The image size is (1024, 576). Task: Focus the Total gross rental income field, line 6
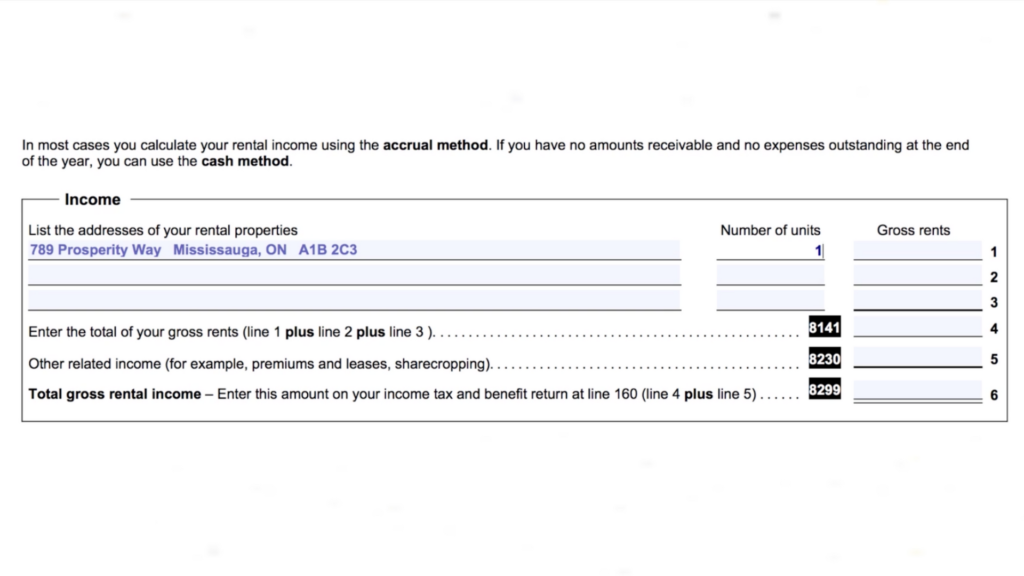coord(917,391)
